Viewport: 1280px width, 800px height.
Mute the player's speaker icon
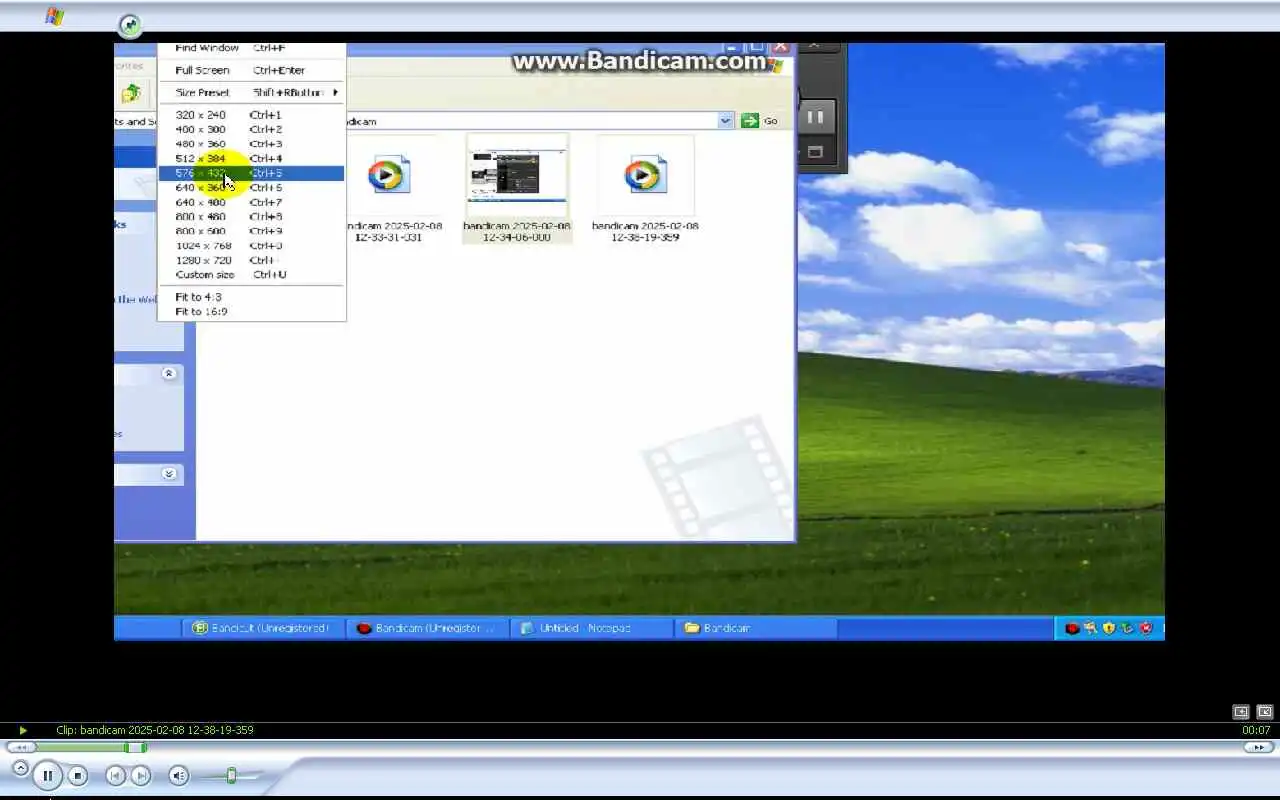point(178,775)
